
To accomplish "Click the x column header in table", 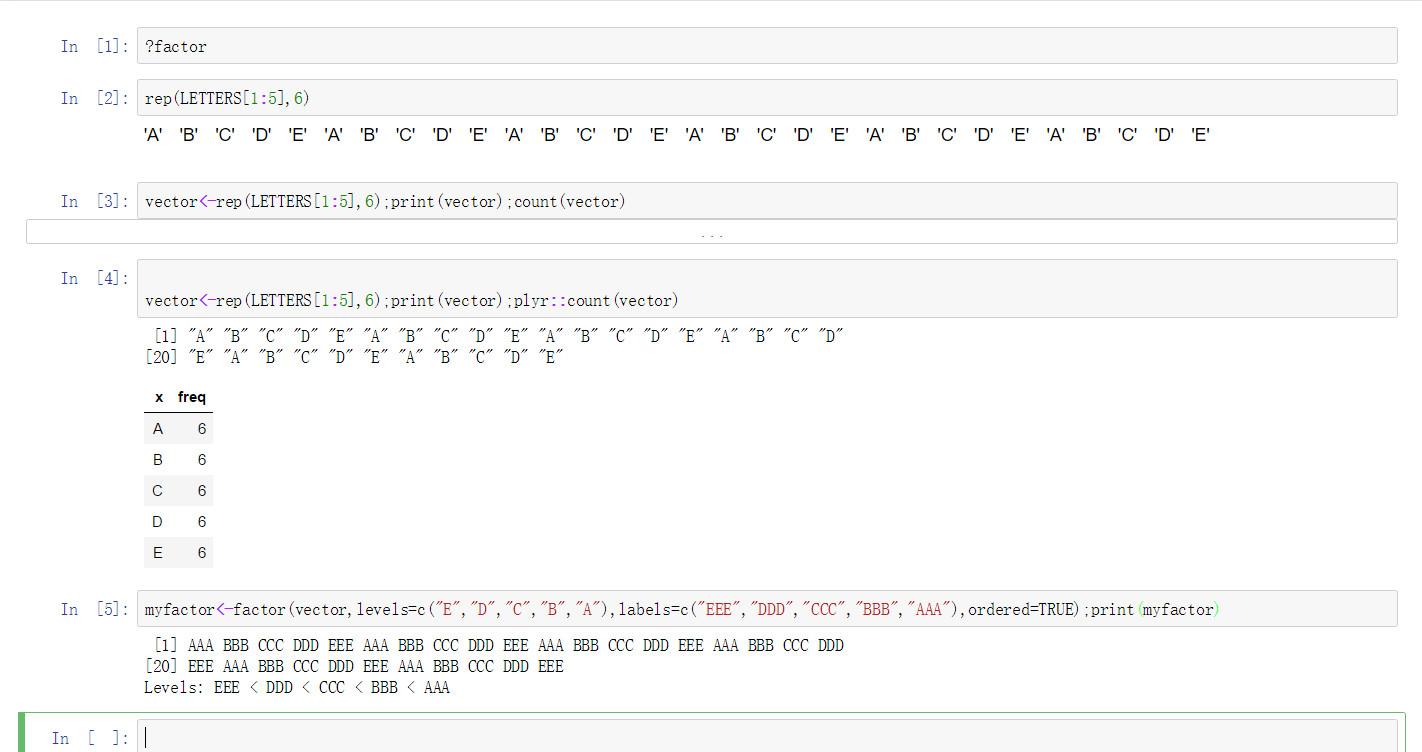I will (159, 397).
